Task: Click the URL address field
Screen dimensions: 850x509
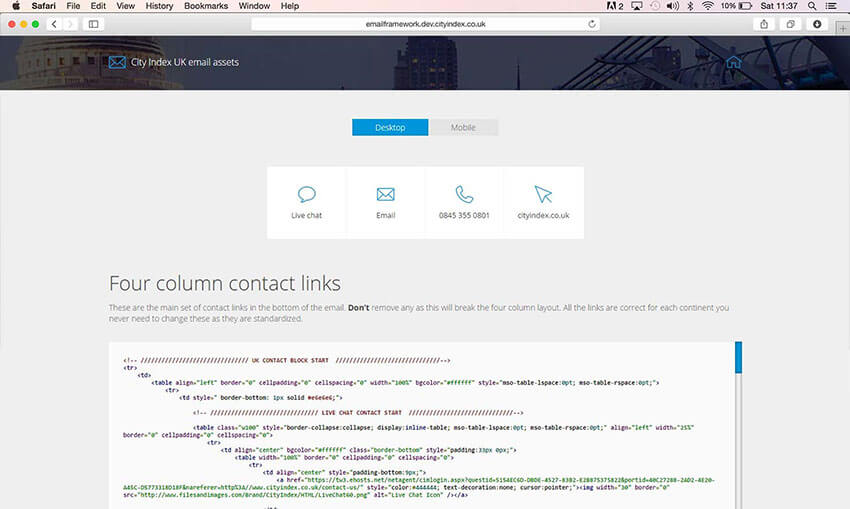Action: (420, 23)
